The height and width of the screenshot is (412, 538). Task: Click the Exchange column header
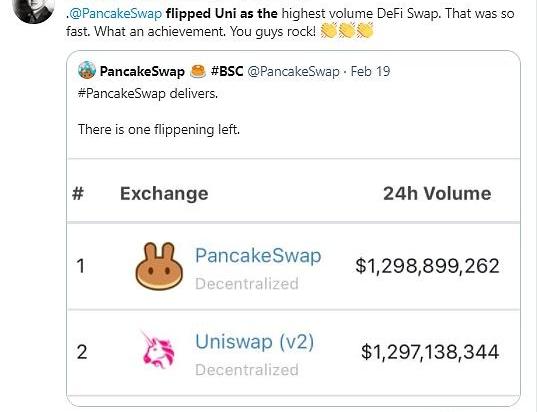[164, 193]
